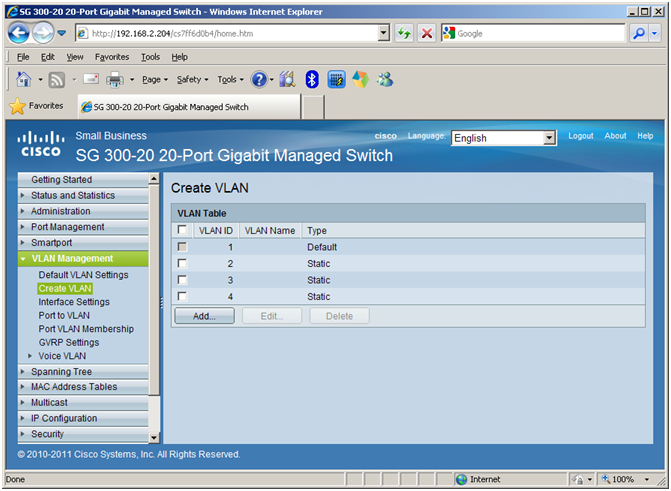Open Default VLAN Settings
Viewport: 671px width, 491px height.
pos(83,275)
